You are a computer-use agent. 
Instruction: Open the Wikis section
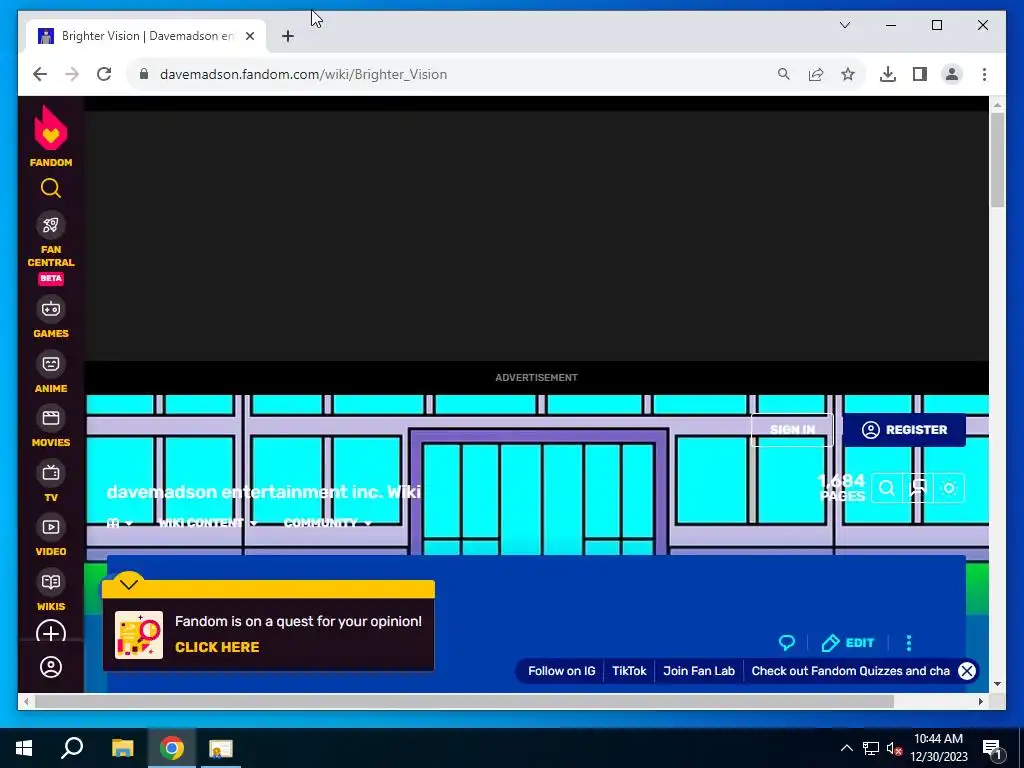click(51, 592)
